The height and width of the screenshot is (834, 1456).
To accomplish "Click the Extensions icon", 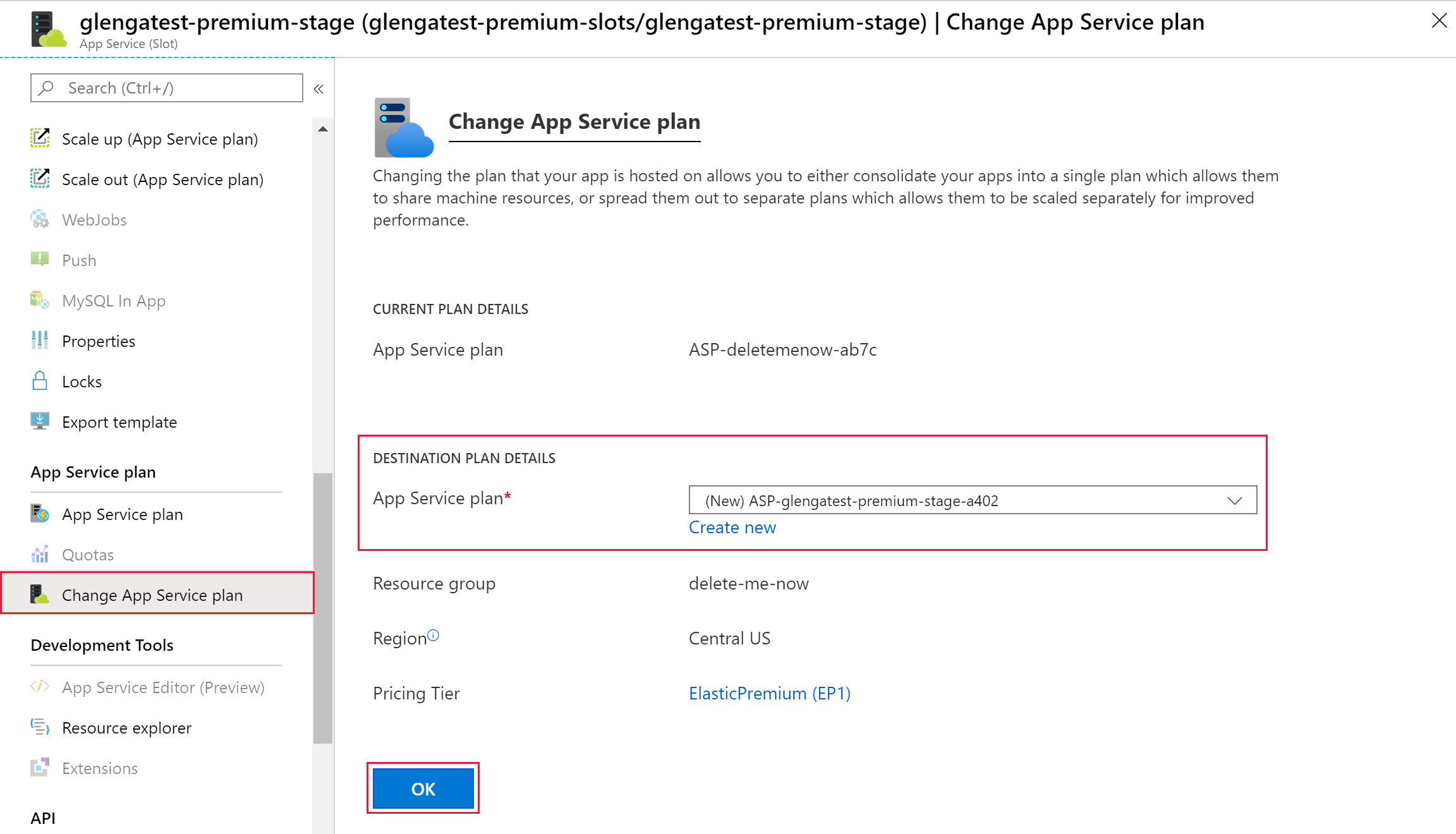I will 40,768.
